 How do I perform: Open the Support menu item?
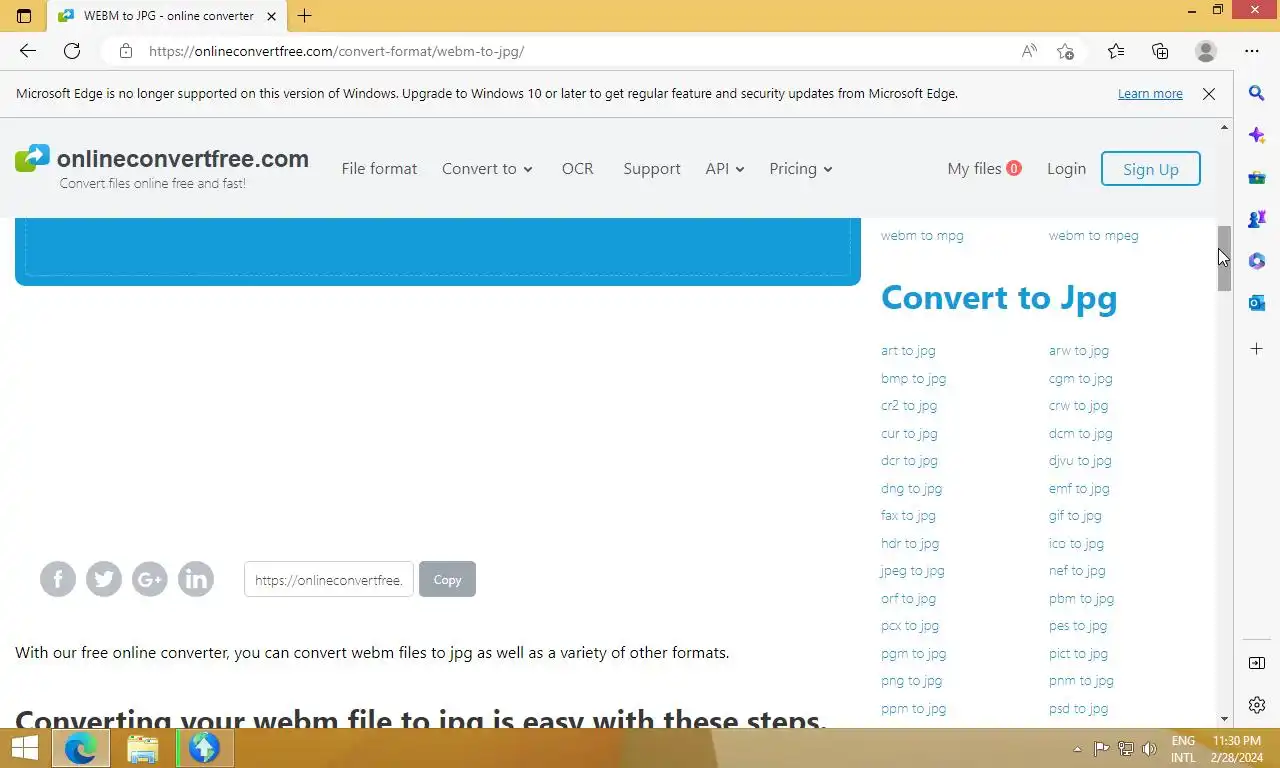[652, 169]
